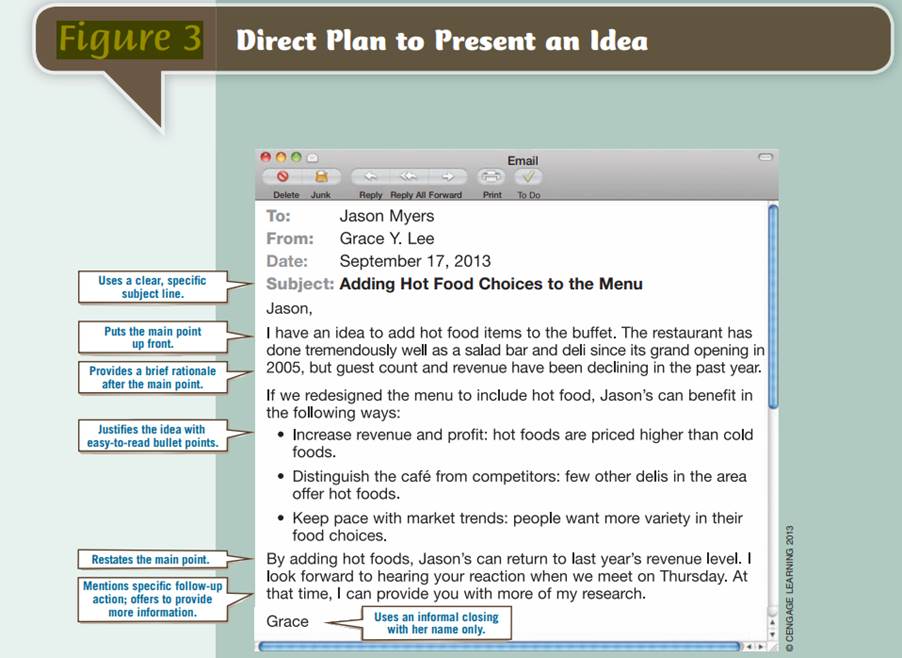Click the scroll up arrow at bottom right
This screenshot has width=902, height=658.
(x=773, y=623)
